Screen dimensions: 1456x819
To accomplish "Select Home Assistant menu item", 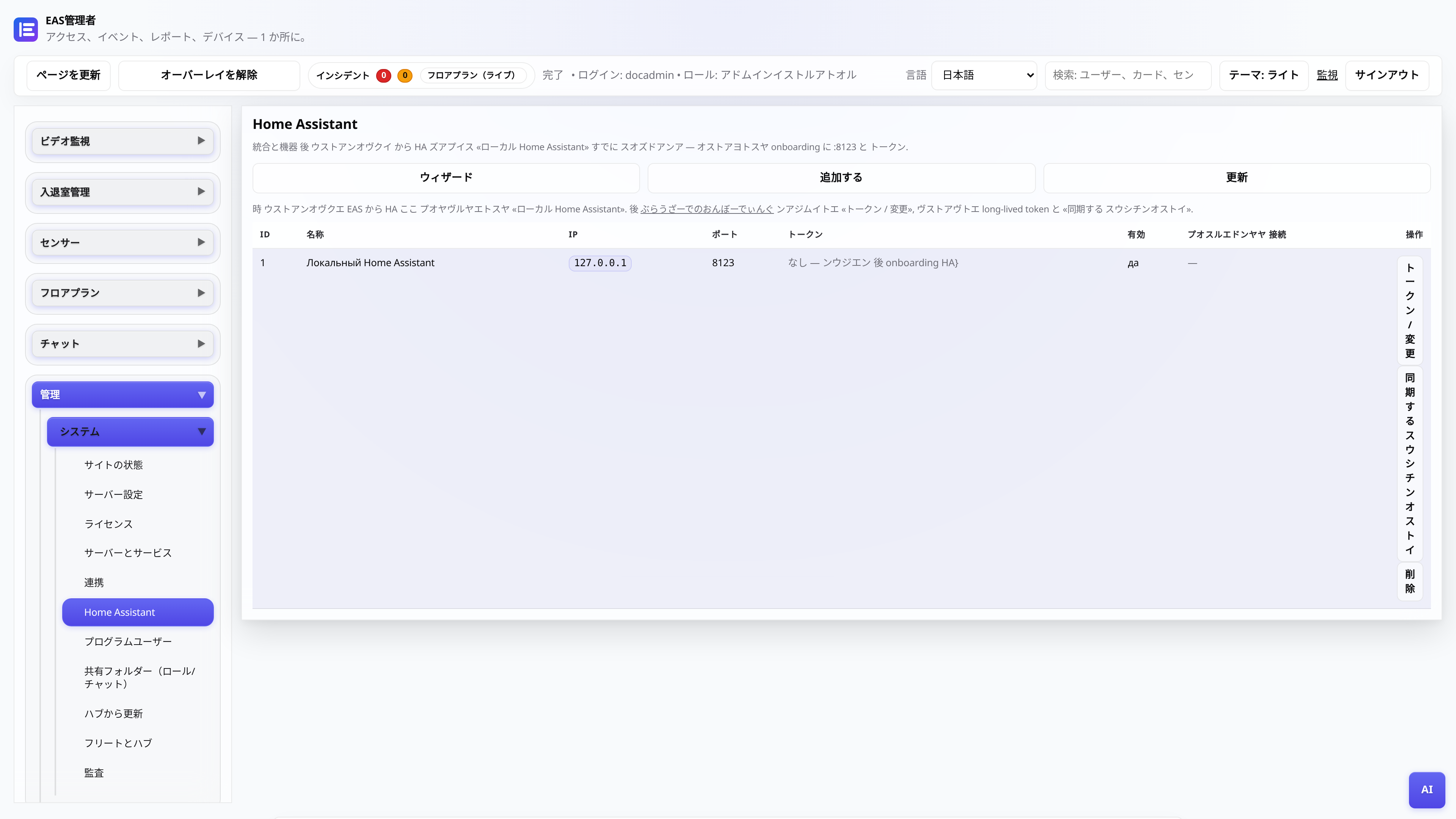I will 138,612.
